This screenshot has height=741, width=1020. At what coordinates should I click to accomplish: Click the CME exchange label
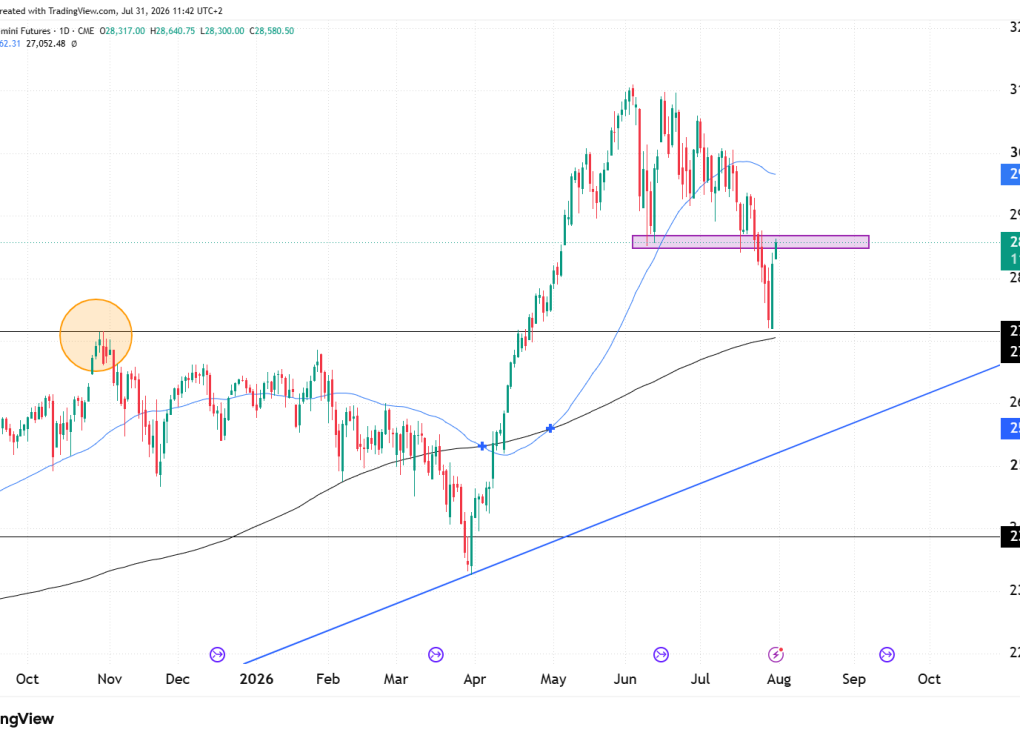tap(86, 31)
